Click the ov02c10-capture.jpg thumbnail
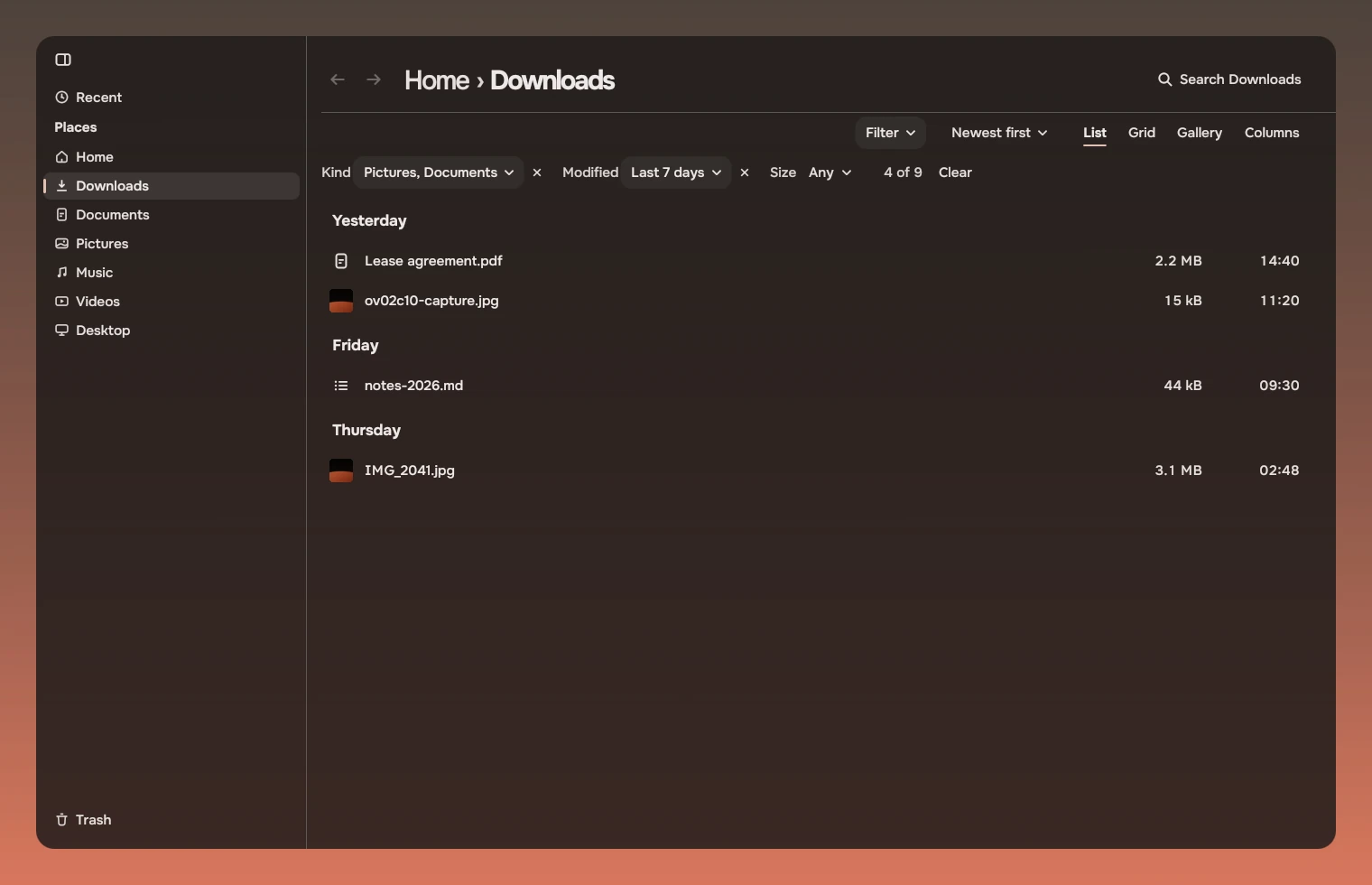 pyautogui.click(x=341, y=301)
